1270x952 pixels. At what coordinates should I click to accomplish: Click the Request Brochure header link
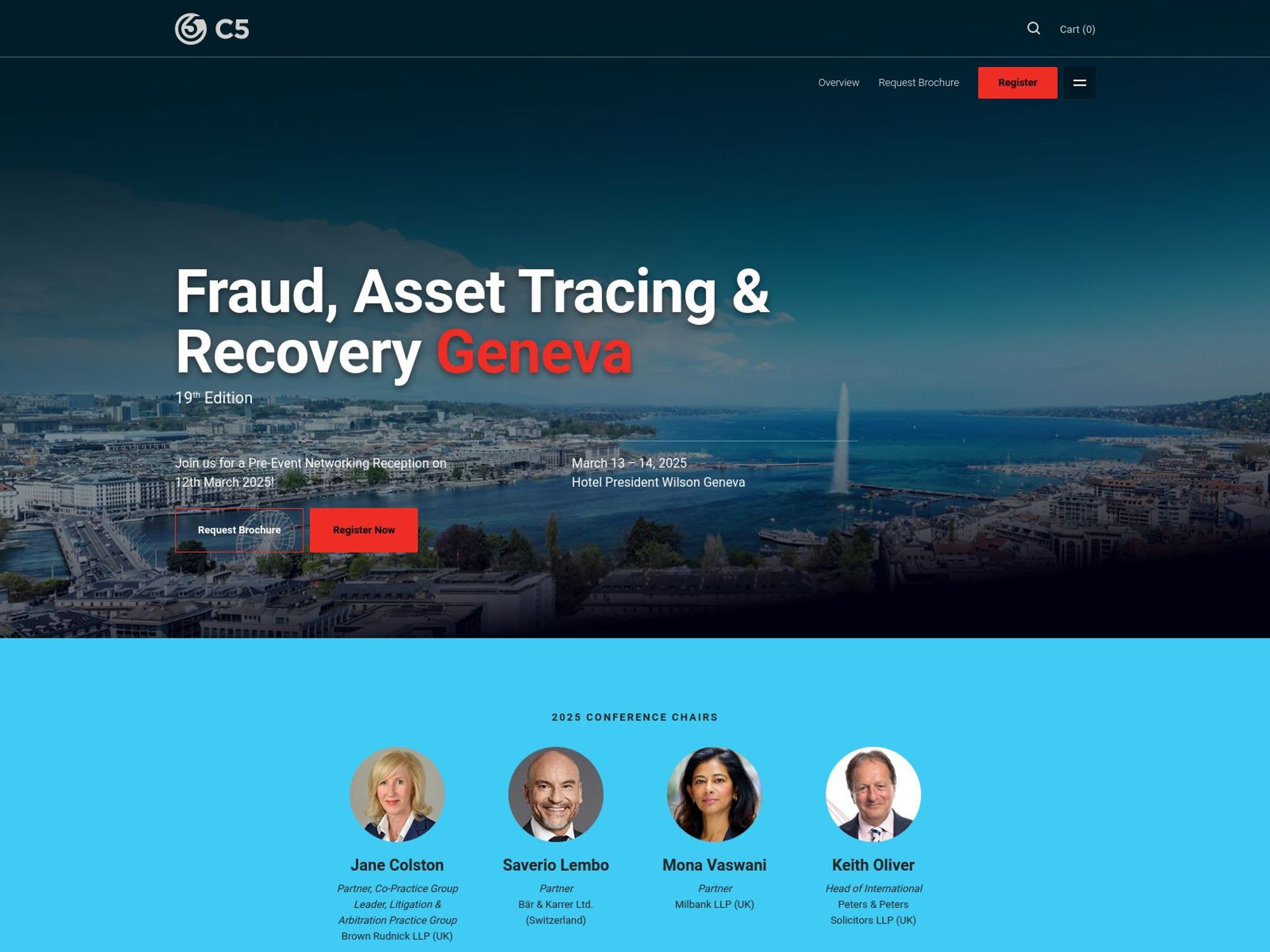919,82
